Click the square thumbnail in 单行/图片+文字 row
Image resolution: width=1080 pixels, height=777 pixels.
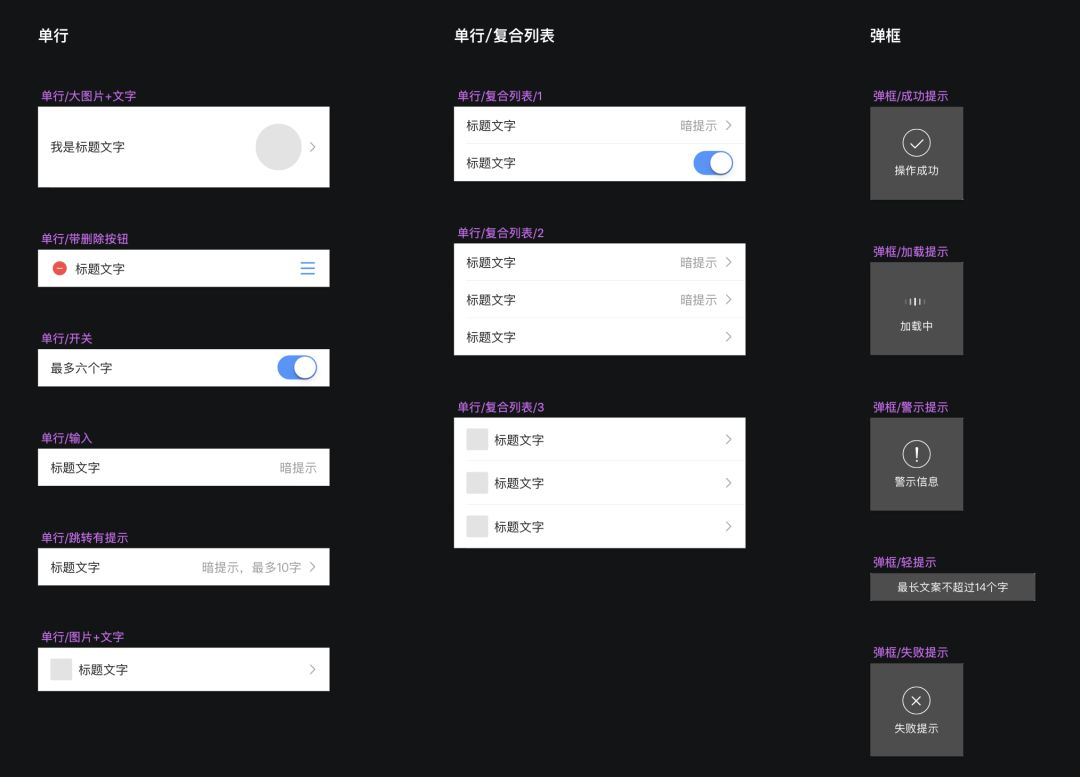61,669
